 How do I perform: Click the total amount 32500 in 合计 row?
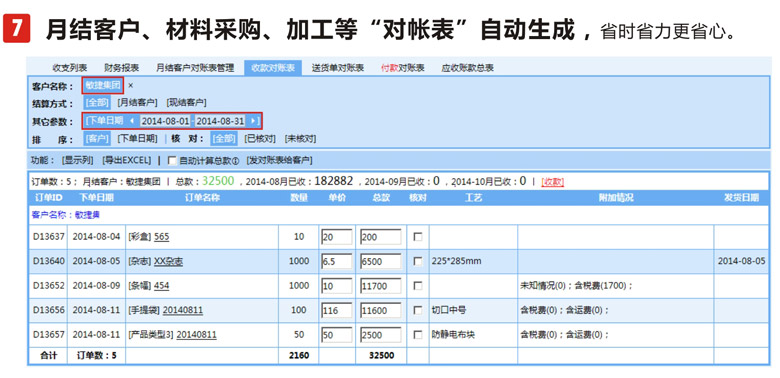(382, 355)
